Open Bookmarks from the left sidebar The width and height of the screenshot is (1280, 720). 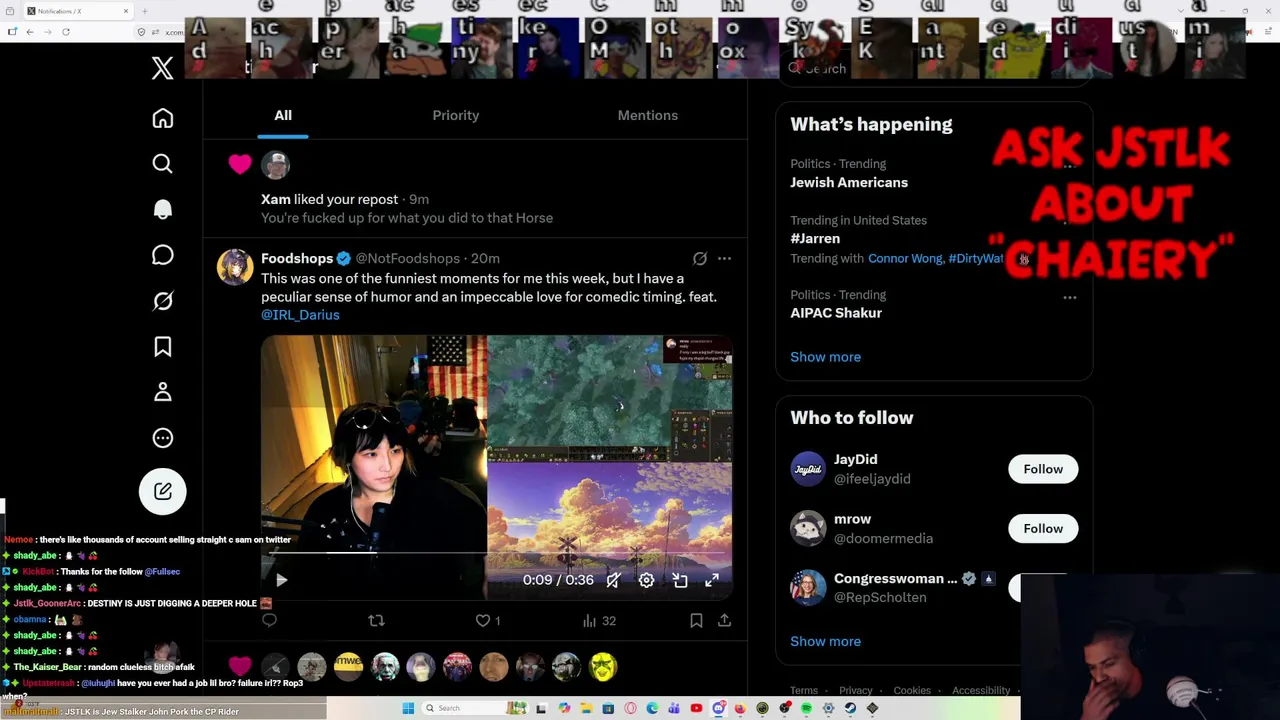click(162, 346)
